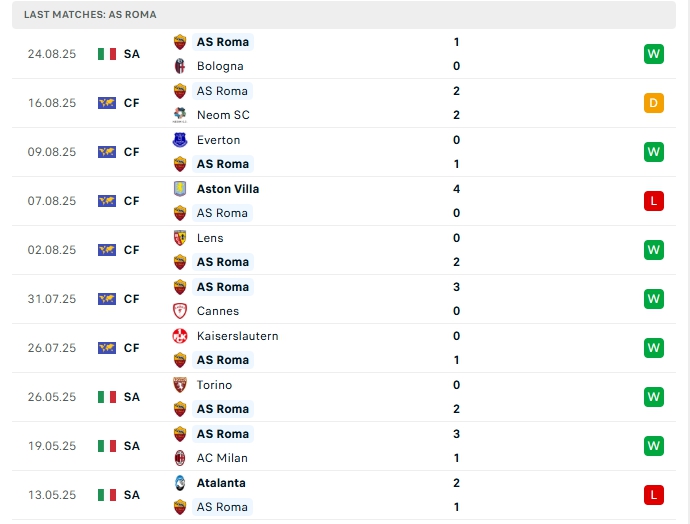Click the Lens club crest icon
Viewport: 690px width, 524px height.
[180, 238]
